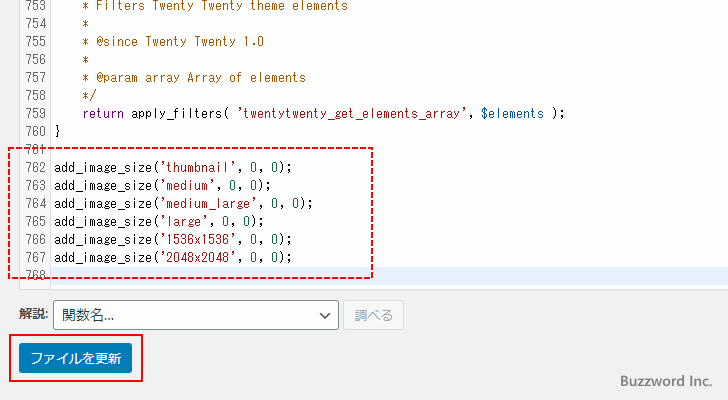Click the 'thumbnail' string on line 762
The image size is (728, 400).
(x=198, y=167)
